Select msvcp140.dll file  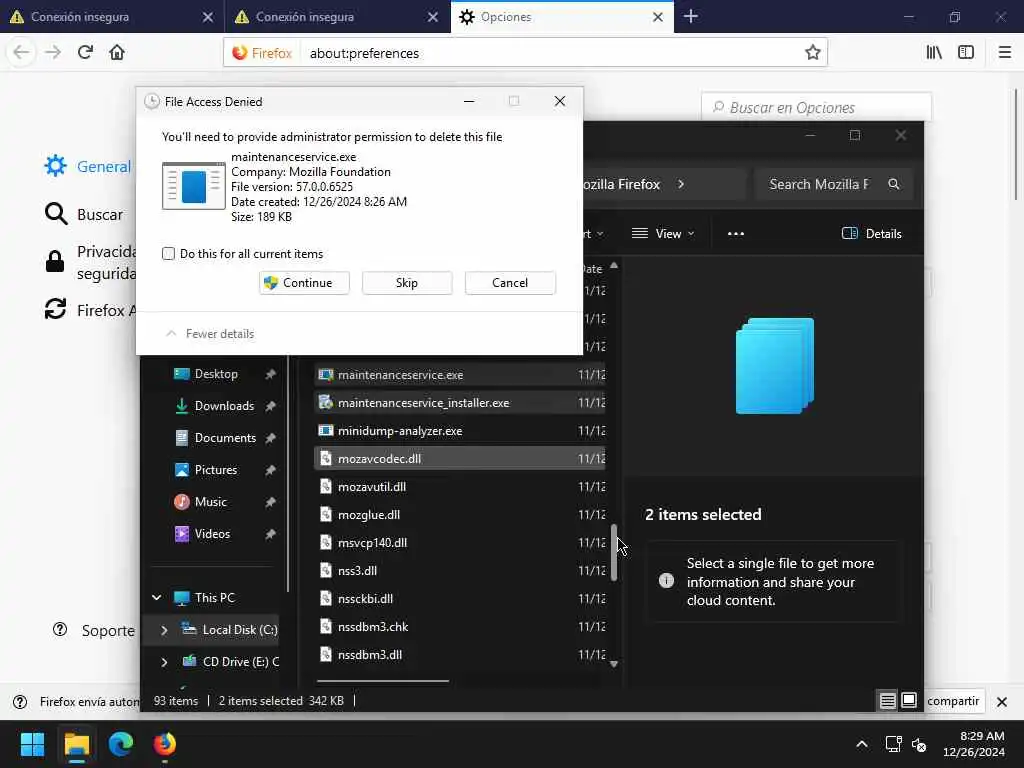(460, 543)
